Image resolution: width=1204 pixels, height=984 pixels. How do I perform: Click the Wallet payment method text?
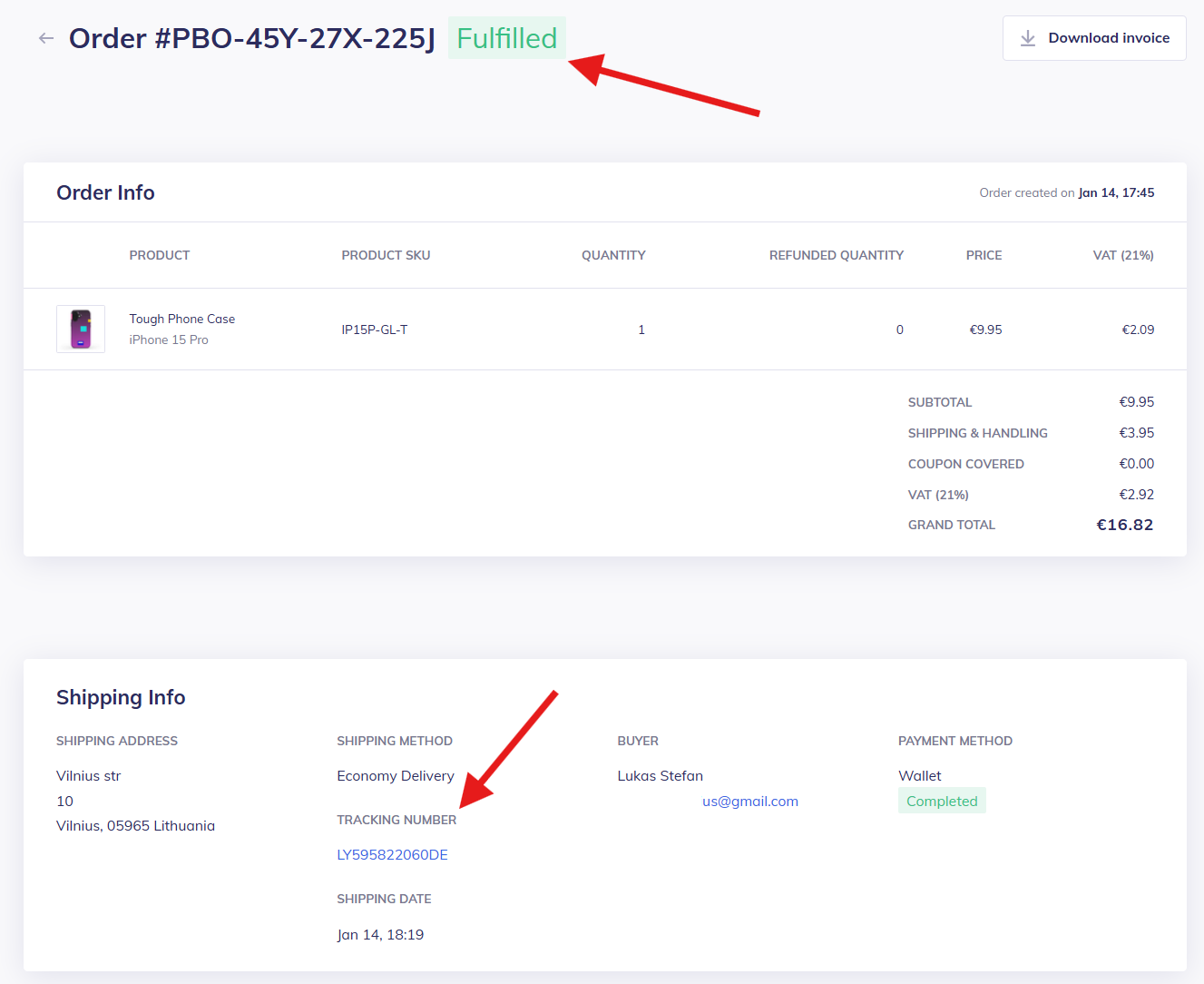[919, 776]
